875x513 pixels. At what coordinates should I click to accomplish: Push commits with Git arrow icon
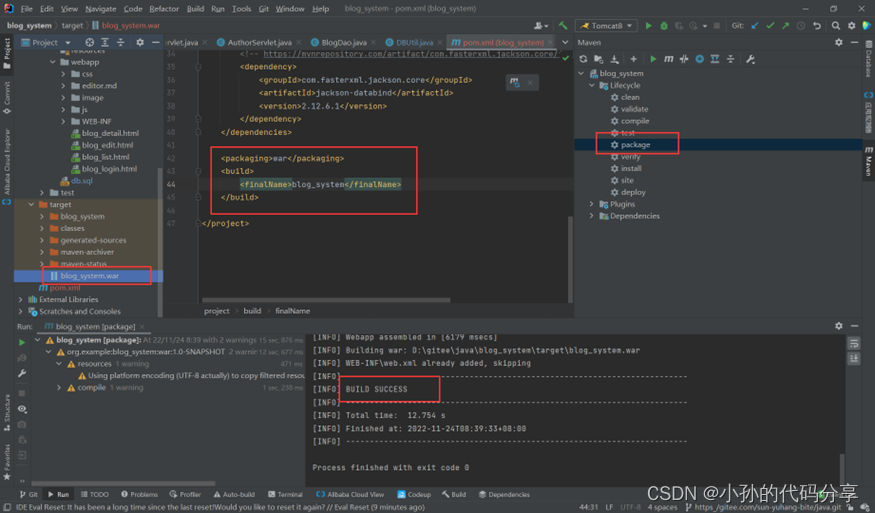(785, 26)
